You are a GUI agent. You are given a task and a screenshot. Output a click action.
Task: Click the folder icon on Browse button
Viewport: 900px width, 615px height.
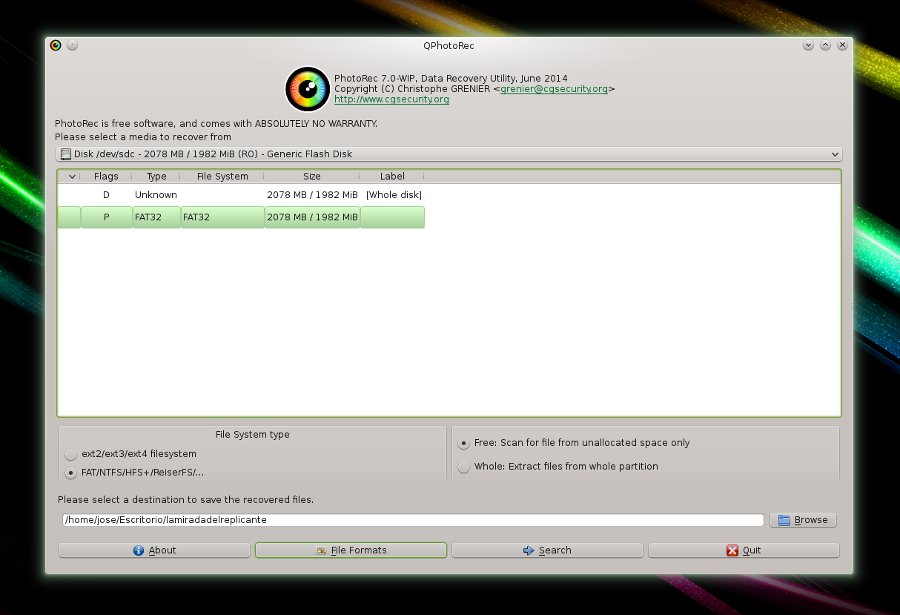(x=783, y=520)
